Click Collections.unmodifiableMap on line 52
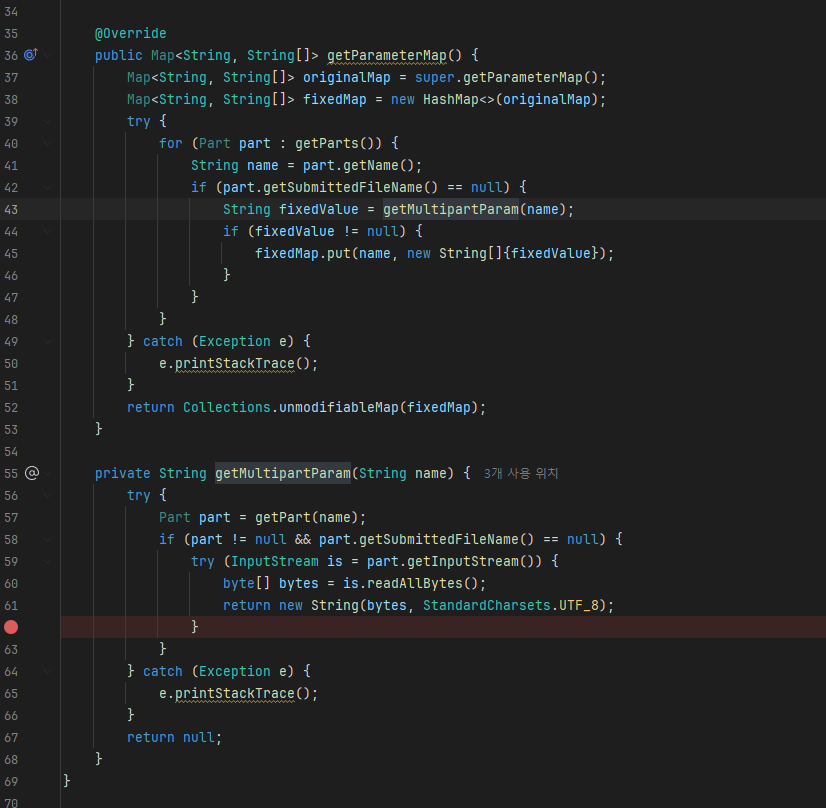 (x=290, y=407)
